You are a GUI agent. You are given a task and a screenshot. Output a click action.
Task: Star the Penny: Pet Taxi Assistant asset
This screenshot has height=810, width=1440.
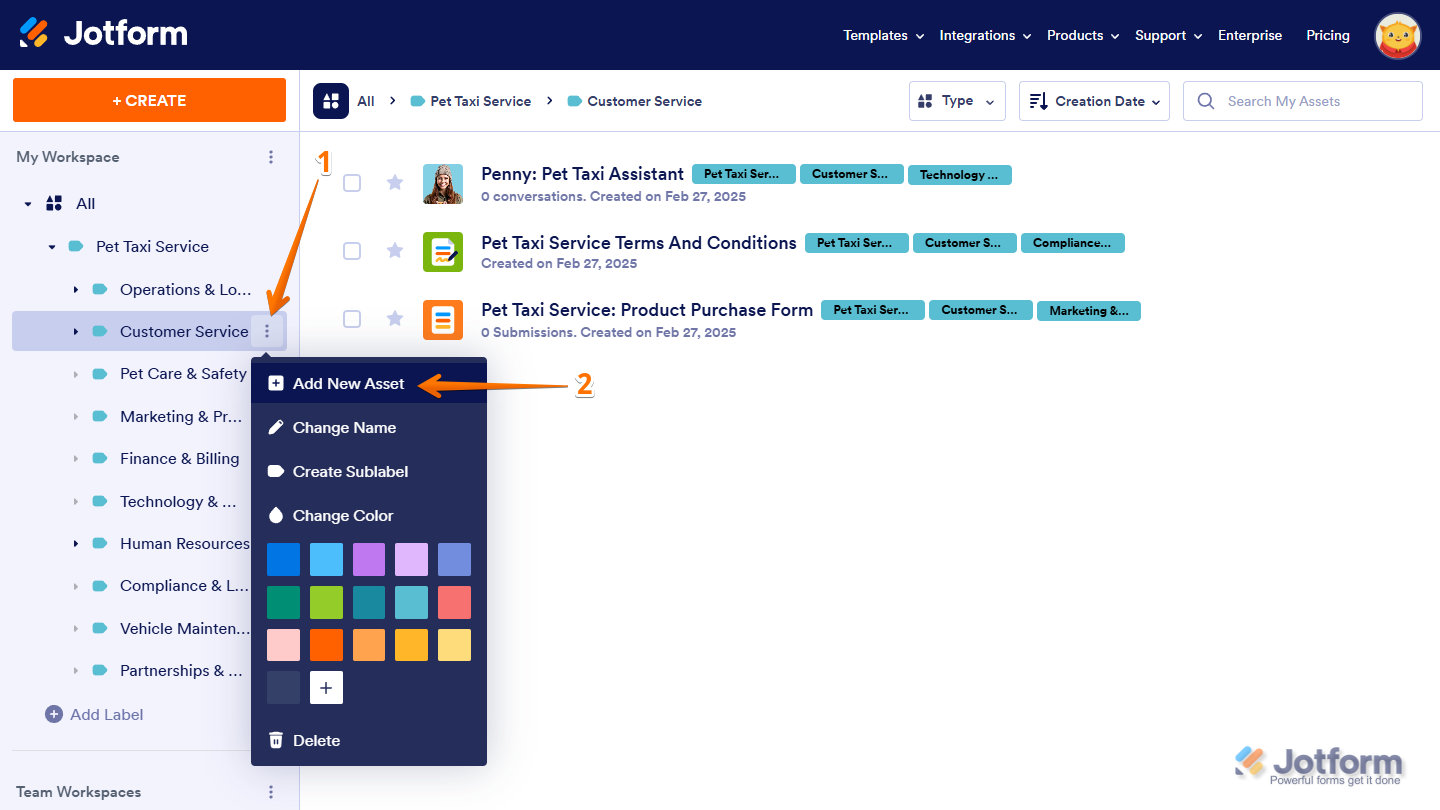[x=395, y=183]
